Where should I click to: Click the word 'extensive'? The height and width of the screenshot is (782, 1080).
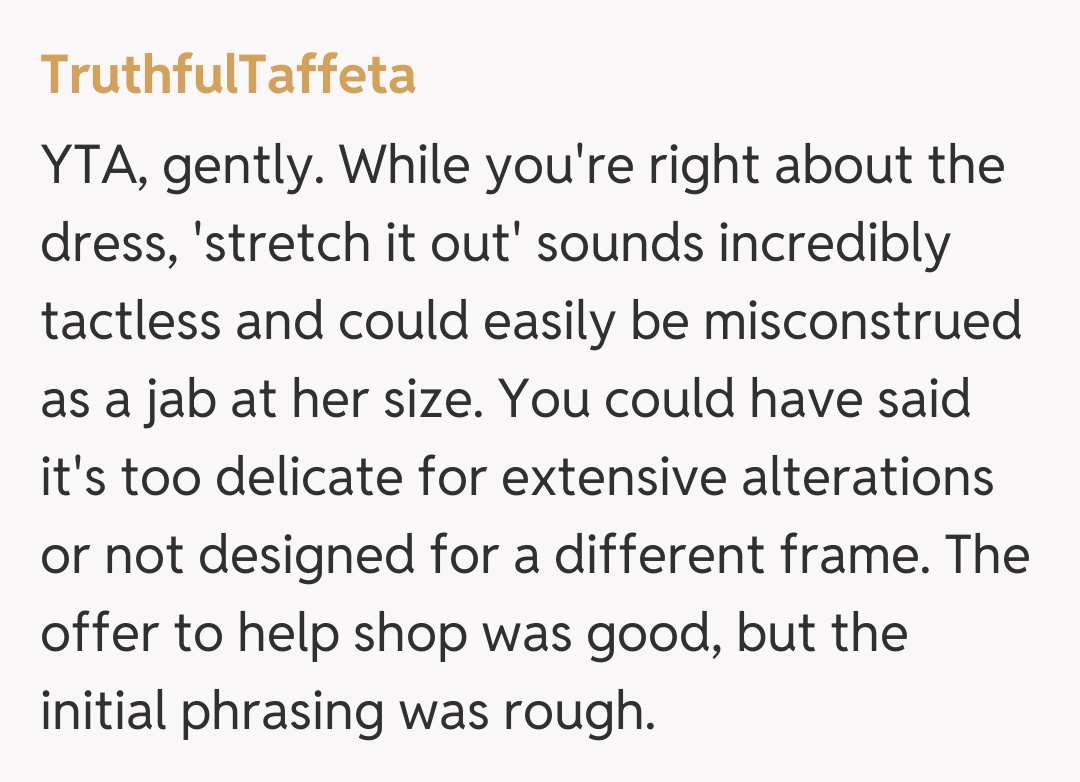614,478
